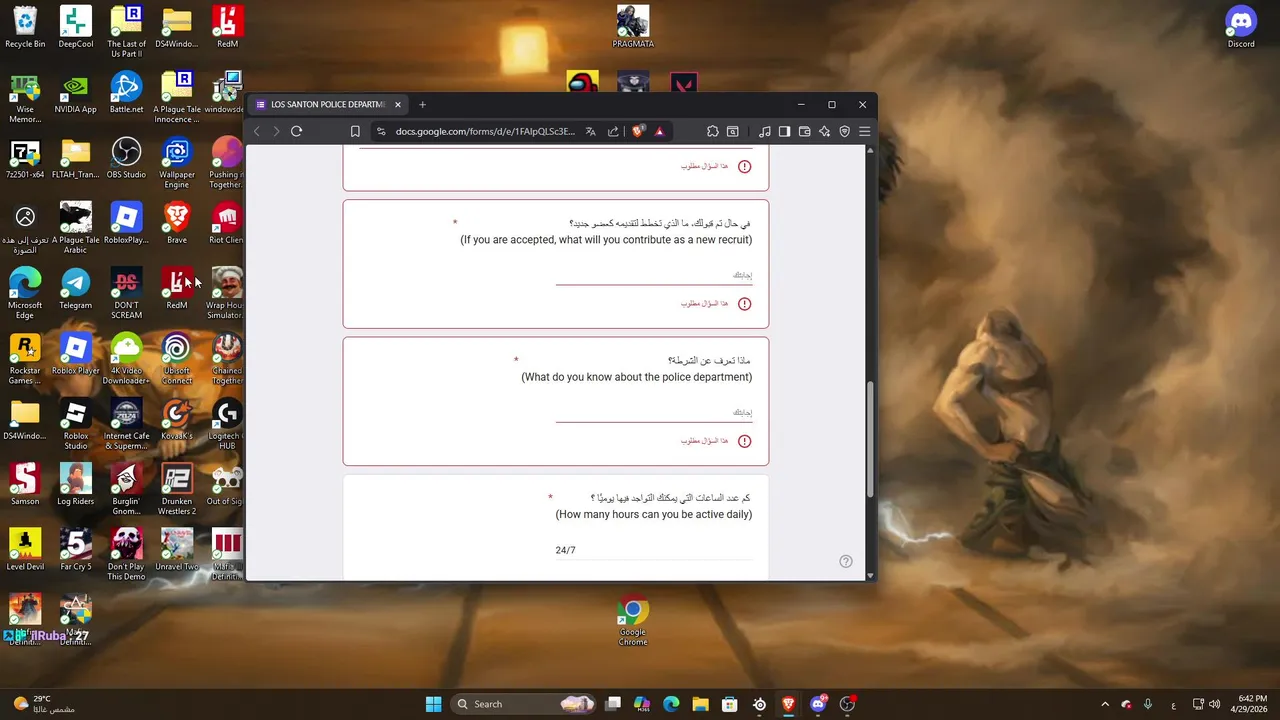Screen dimensions: 1280x720
Task: Select The Last of Us Part II icon
Action: (x=126, y=32)
